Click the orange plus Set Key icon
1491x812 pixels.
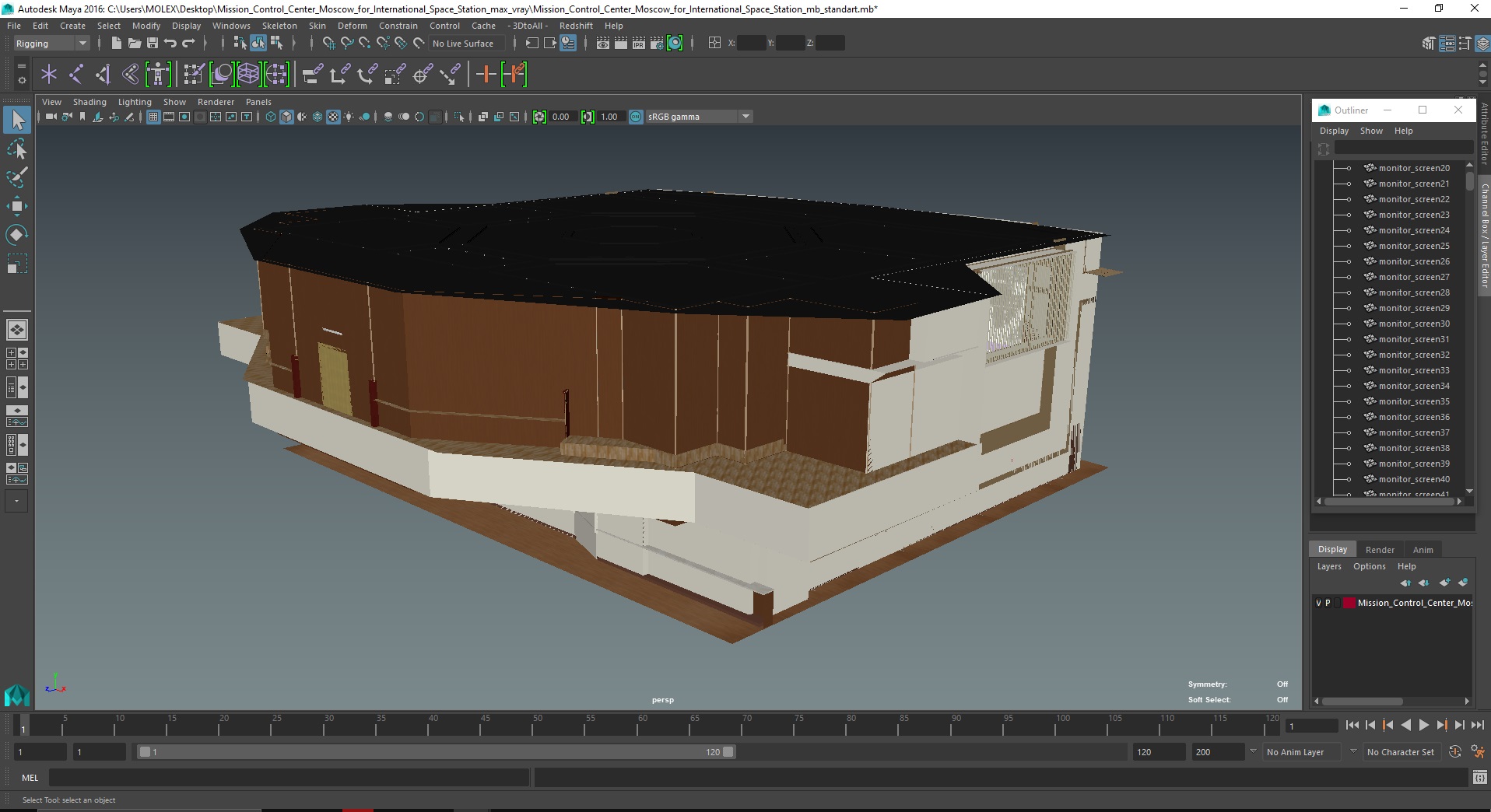(x=486, y=75)
